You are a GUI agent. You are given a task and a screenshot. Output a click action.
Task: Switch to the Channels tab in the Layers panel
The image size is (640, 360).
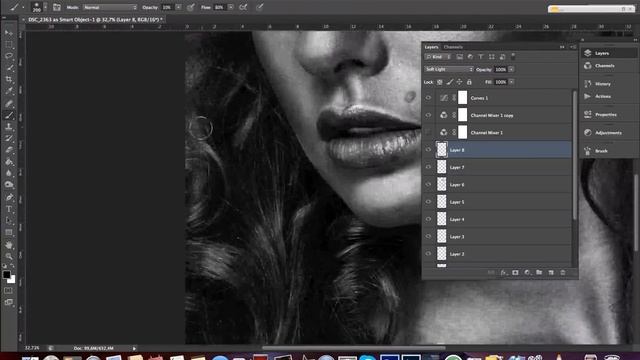[x=453, y=47]
